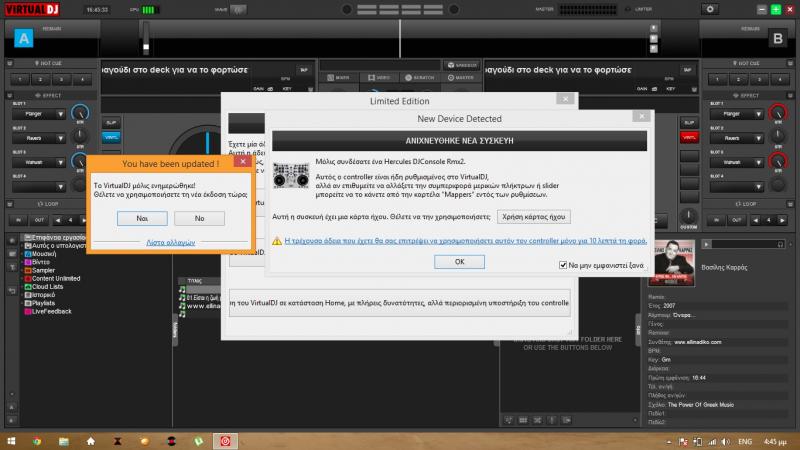Open Chrome from the taskbar

click(x=37, y=440)
